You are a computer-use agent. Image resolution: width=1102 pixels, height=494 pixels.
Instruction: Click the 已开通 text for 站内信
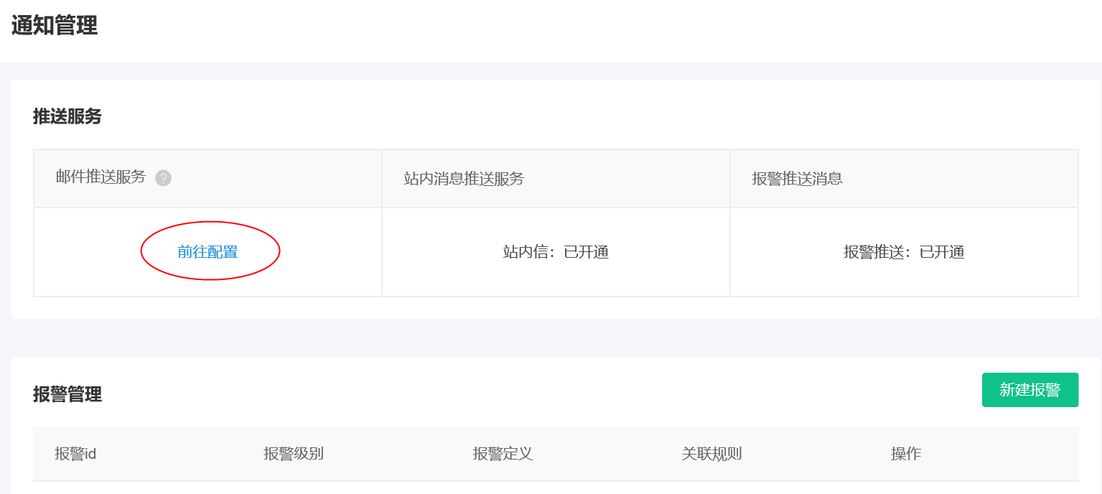586,252
